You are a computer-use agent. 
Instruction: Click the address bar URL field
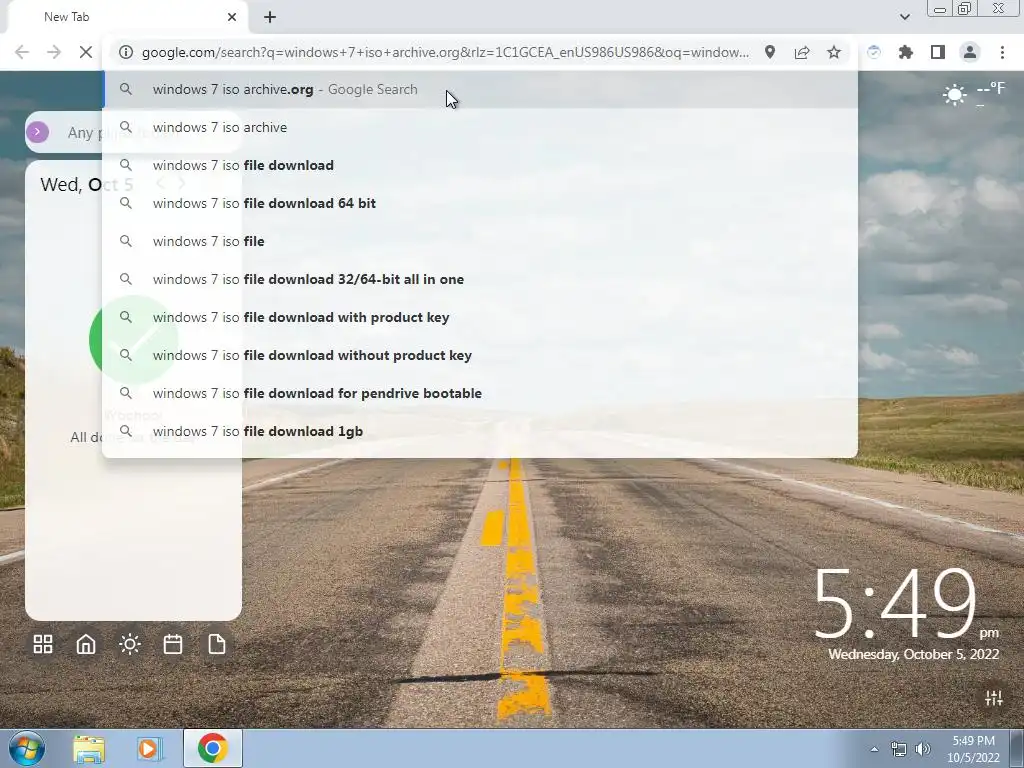445,52
